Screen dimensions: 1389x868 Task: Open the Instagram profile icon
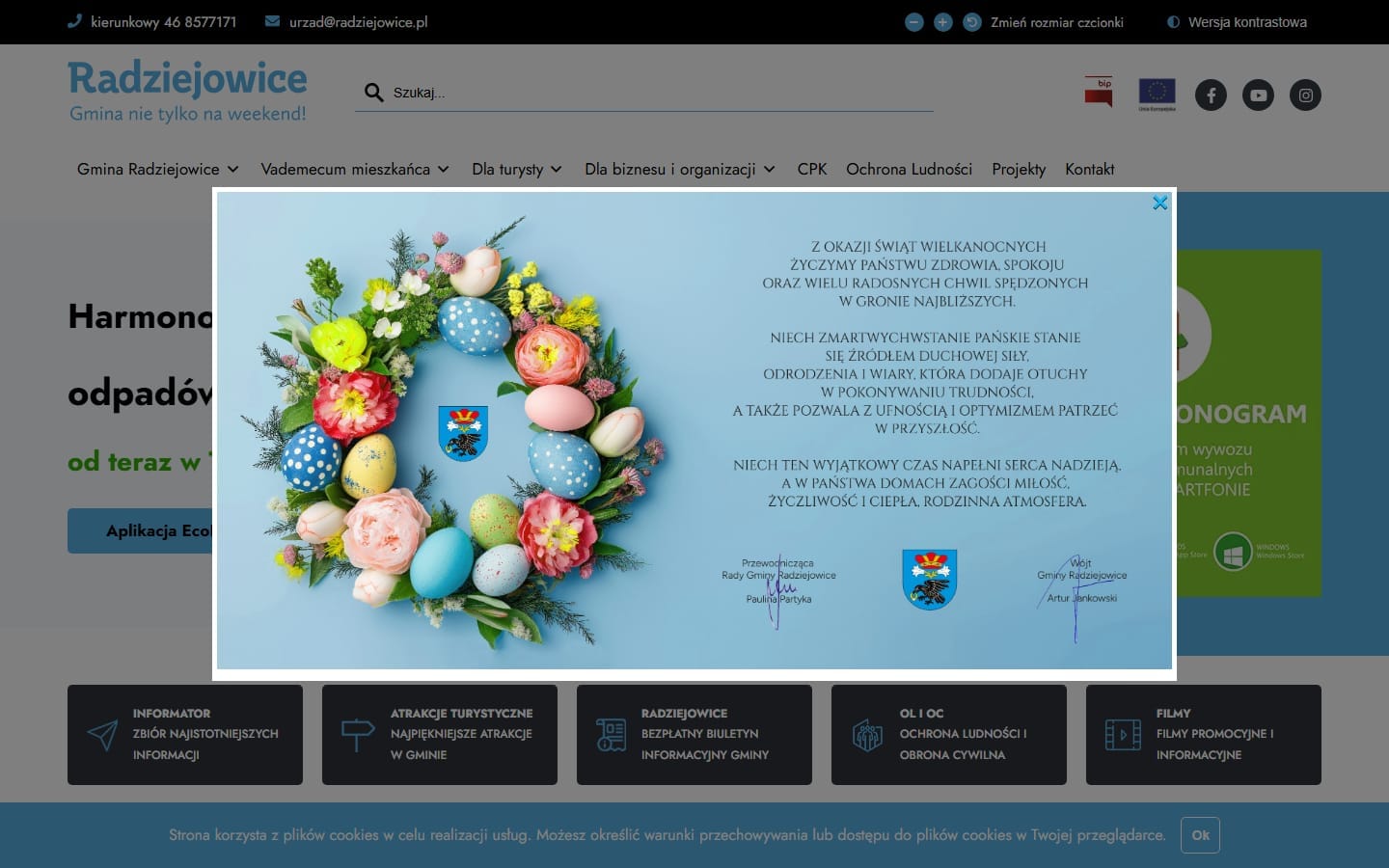(x=1305, y=95)
